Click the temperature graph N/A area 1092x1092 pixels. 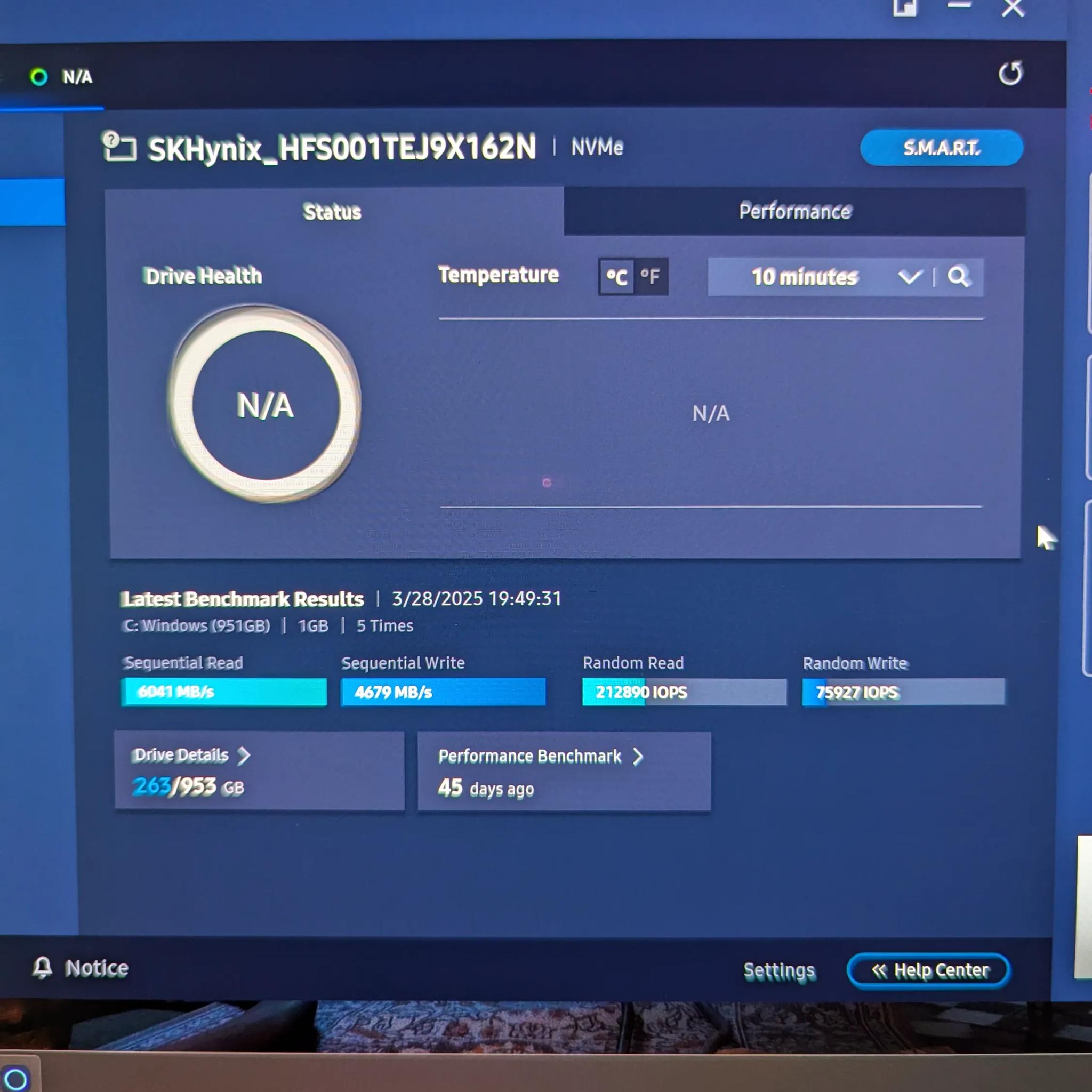tap(711, 413)
